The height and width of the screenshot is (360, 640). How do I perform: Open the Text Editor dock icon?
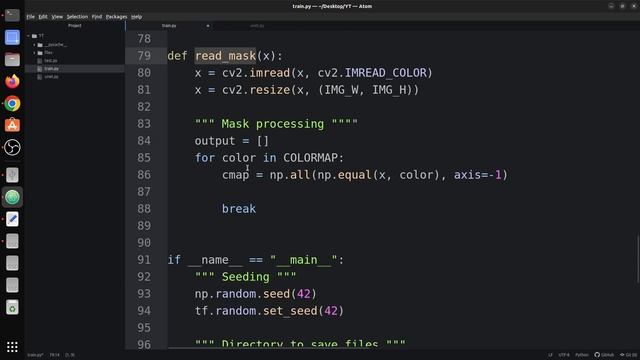(12, 219)
